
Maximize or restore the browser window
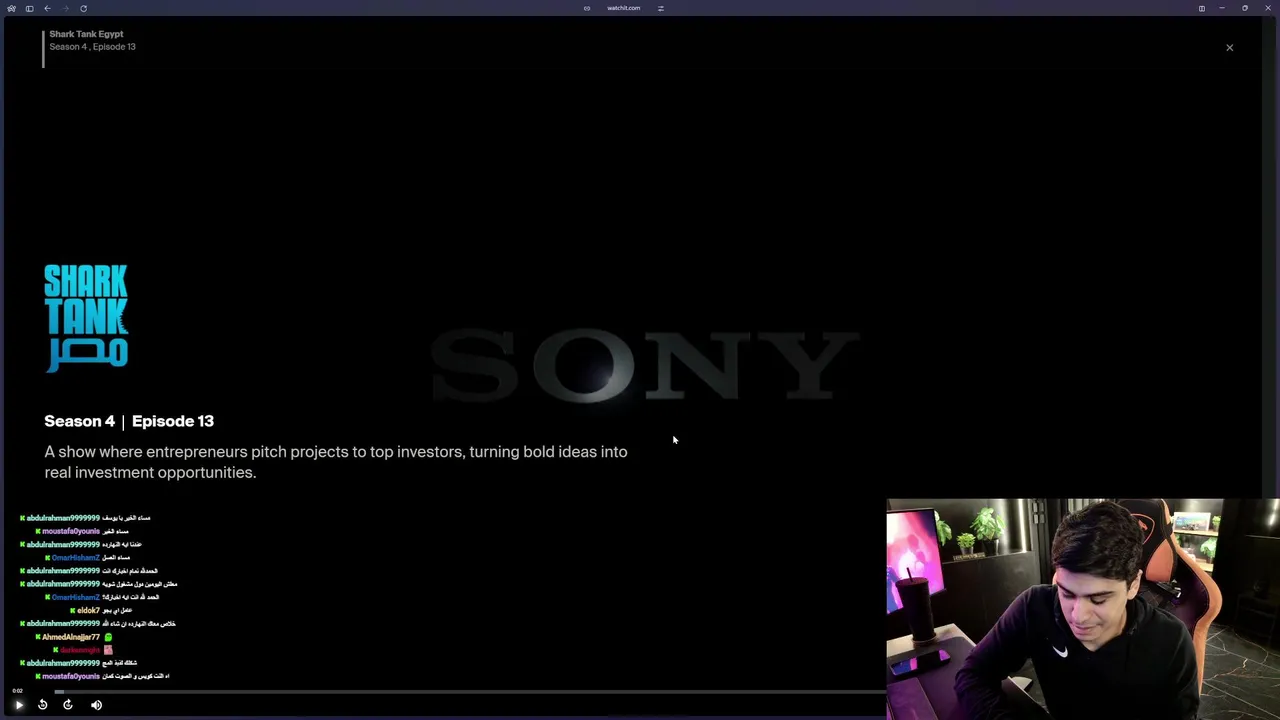coord(1245,8)
